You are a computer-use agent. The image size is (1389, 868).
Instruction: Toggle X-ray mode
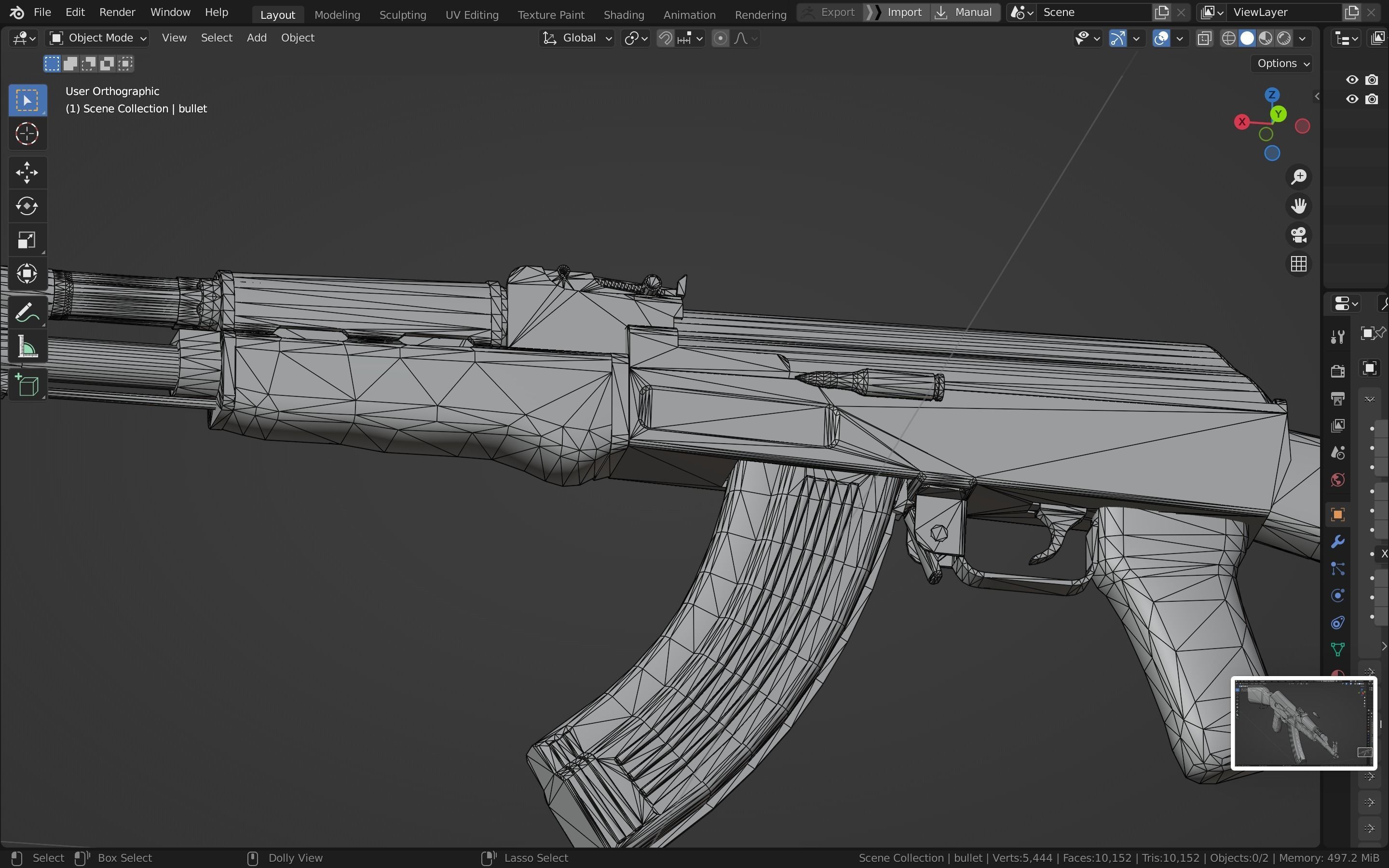pos(1205,39)
